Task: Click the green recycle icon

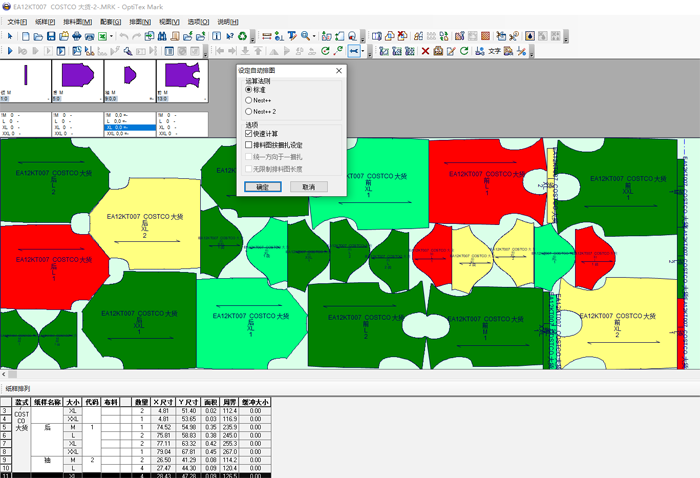Action: coord(242,37)
